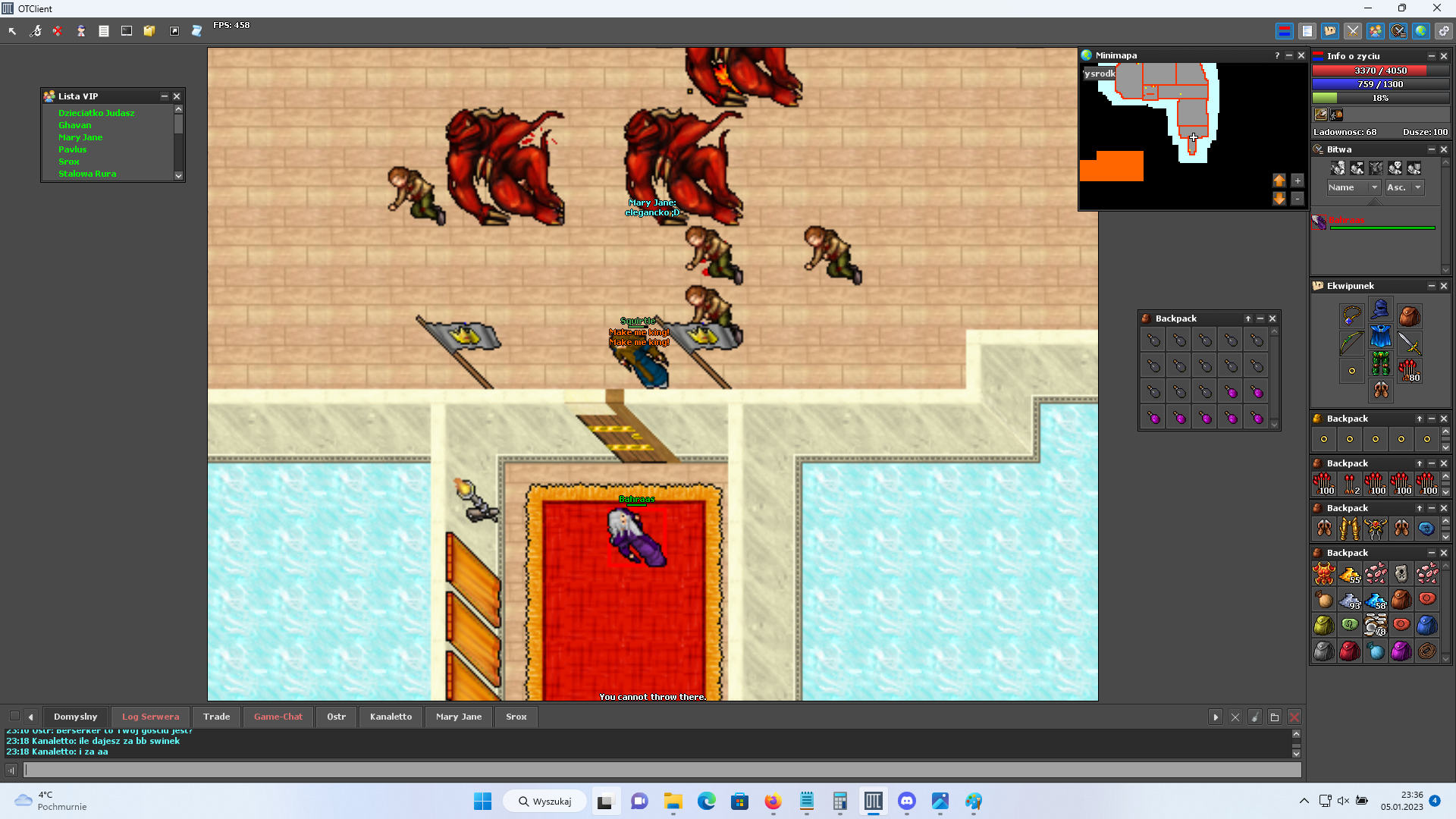The image size is (1456, 819).
Task: Toggle the crossed swords combat controls icon
Action: pos(1352,31)
